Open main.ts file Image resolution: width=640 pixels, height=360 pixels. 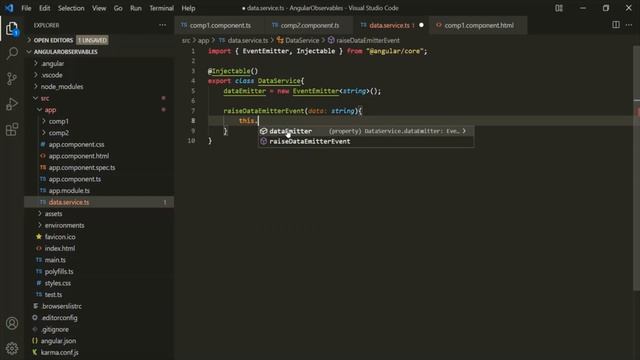coord(55,260)
